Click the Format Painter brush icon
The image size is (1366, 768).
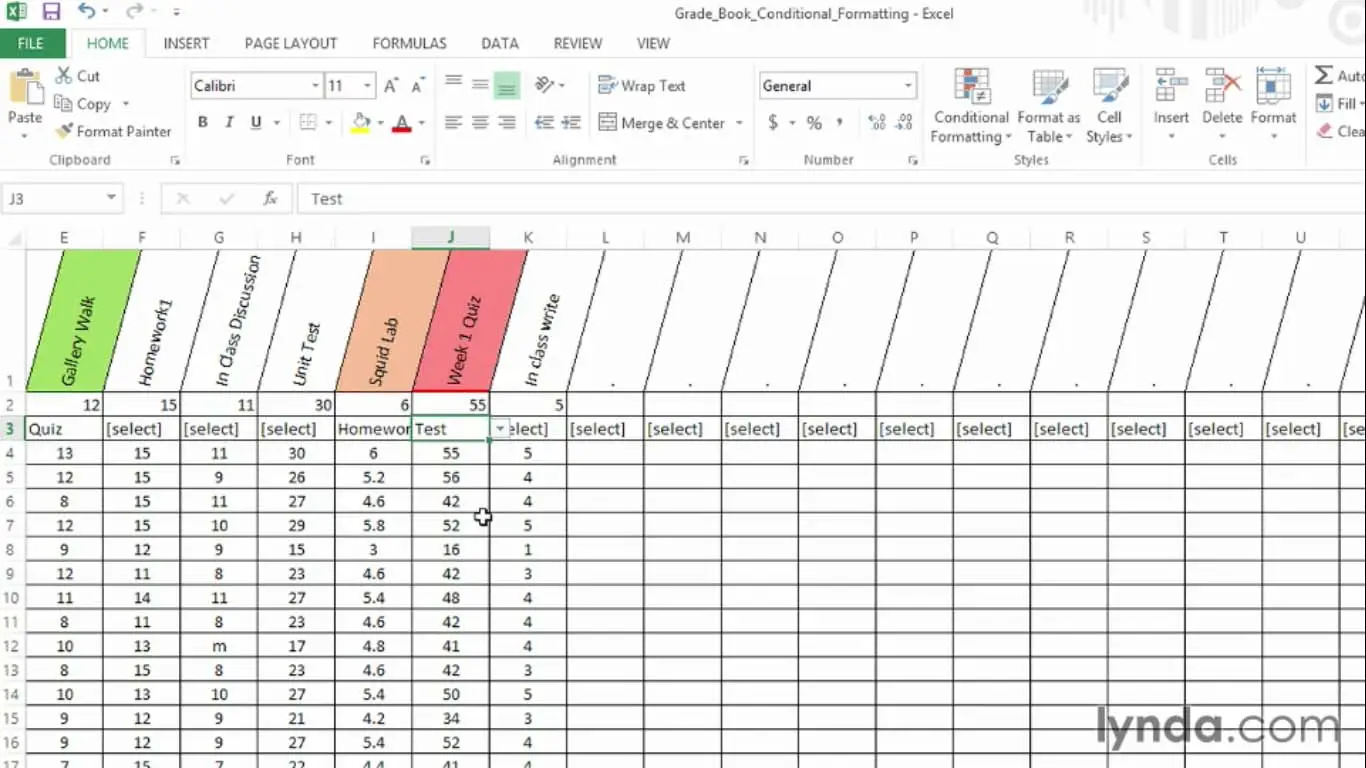[x=64, y=131]
